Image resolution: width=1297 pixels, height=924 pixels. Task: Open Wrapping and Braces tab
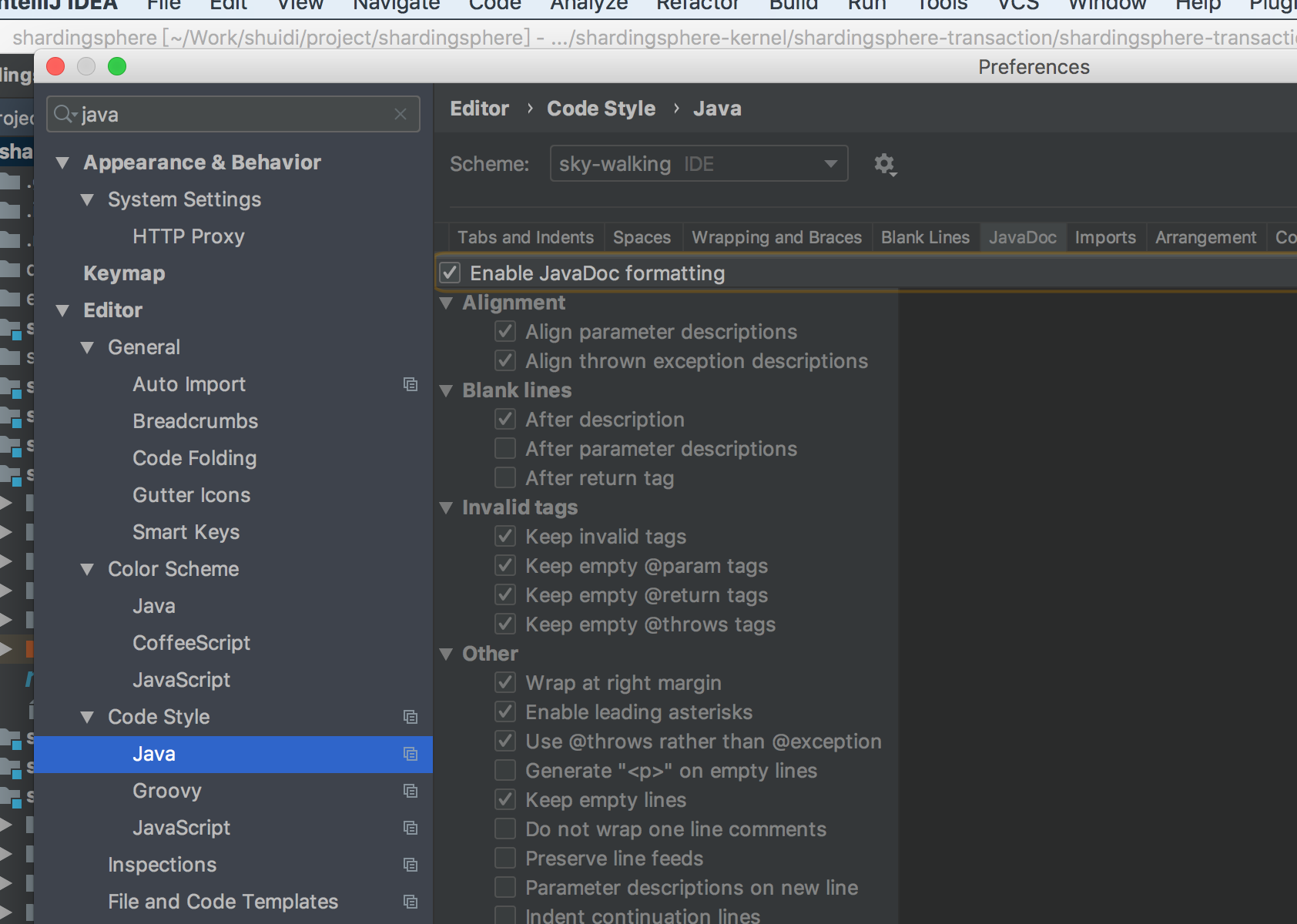(777, 237)
